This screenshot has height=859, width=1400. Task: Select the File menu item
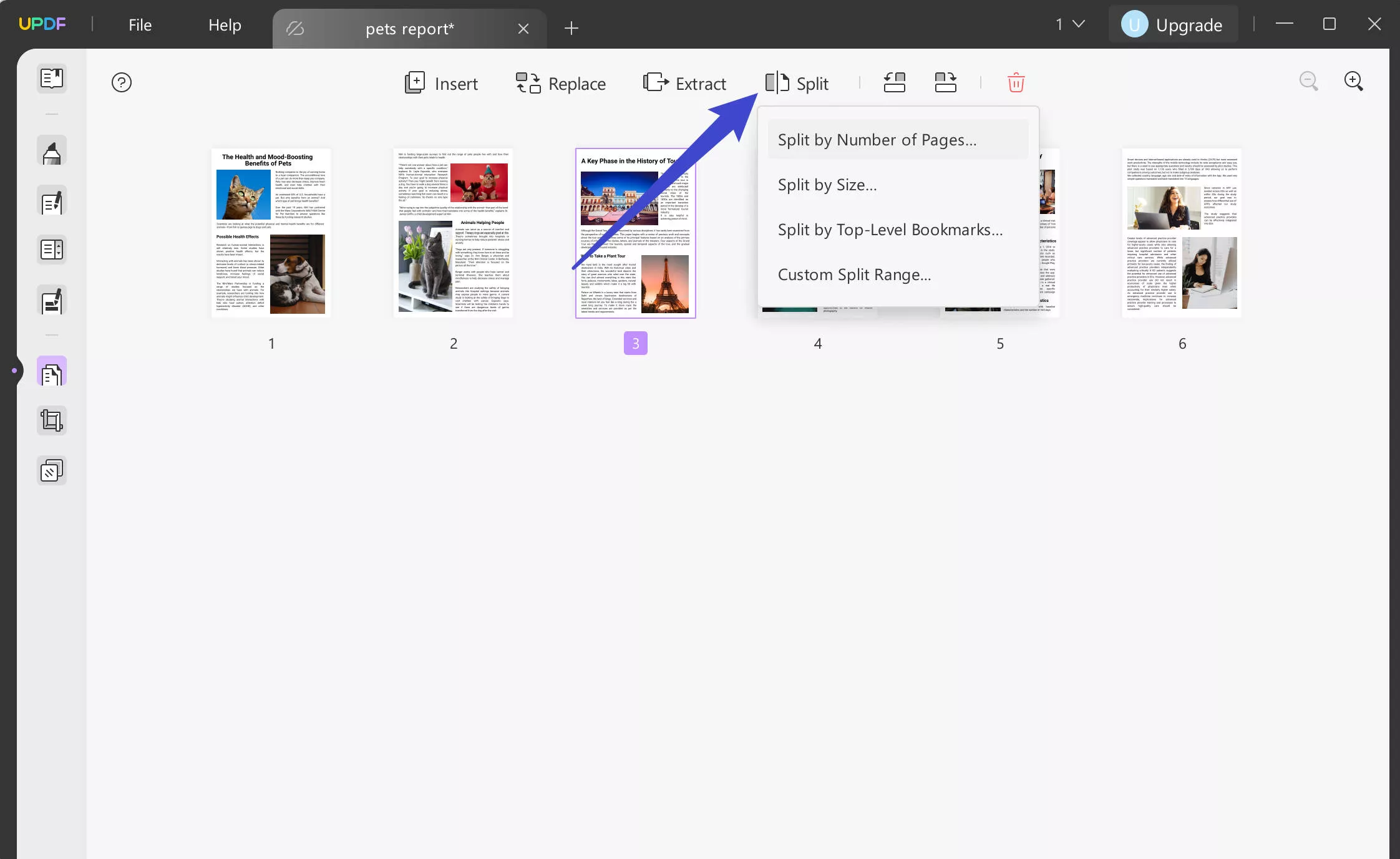pyautogui.click(x=139, y=24)
